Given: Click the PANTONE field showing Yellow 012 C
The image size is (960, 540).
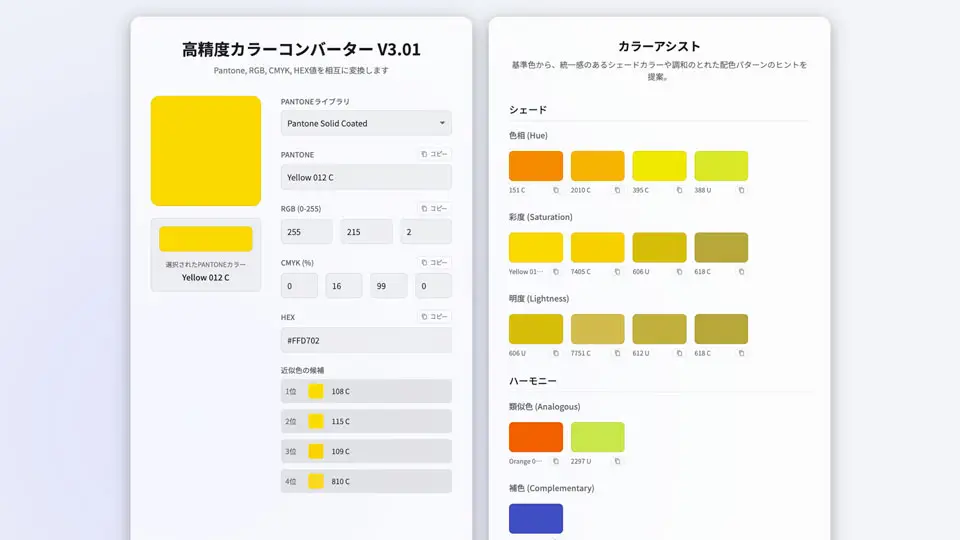Looking at the screenshot, I should pos(366,177).
